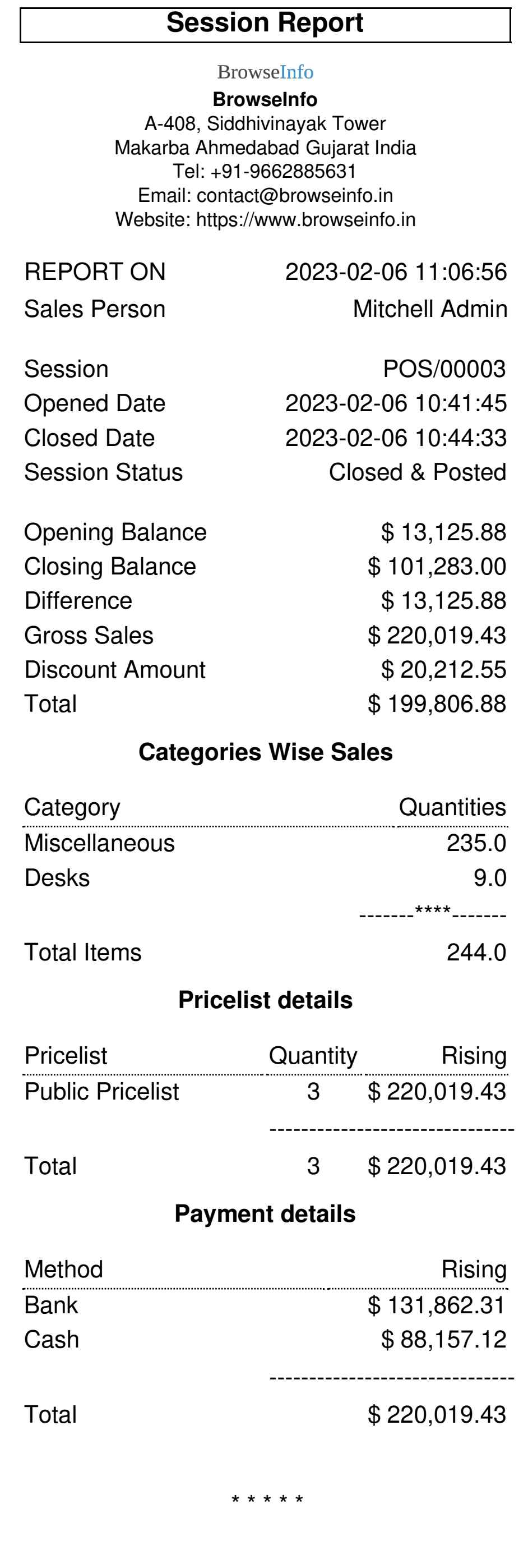This screenshot has width=528, height=1568.
Task: Click the Closing Balance value $ 101,283.00
Action: coord(437,567)
